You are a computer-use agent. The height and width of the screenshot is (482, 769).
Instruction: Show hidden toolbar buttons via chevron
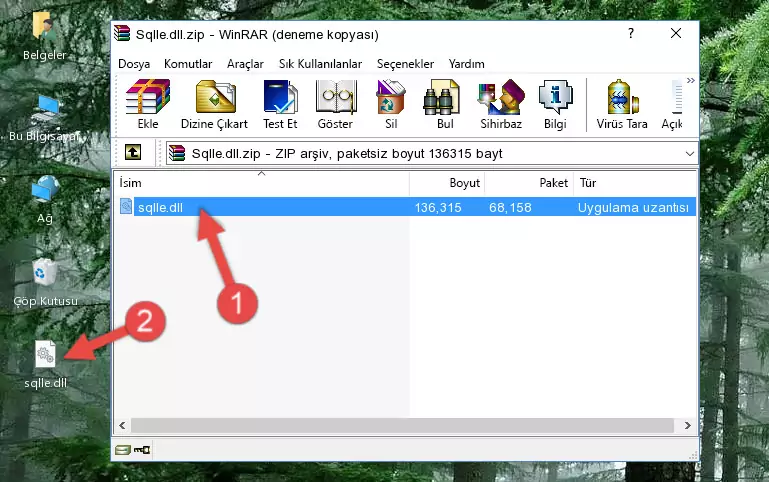pos(691,80)
